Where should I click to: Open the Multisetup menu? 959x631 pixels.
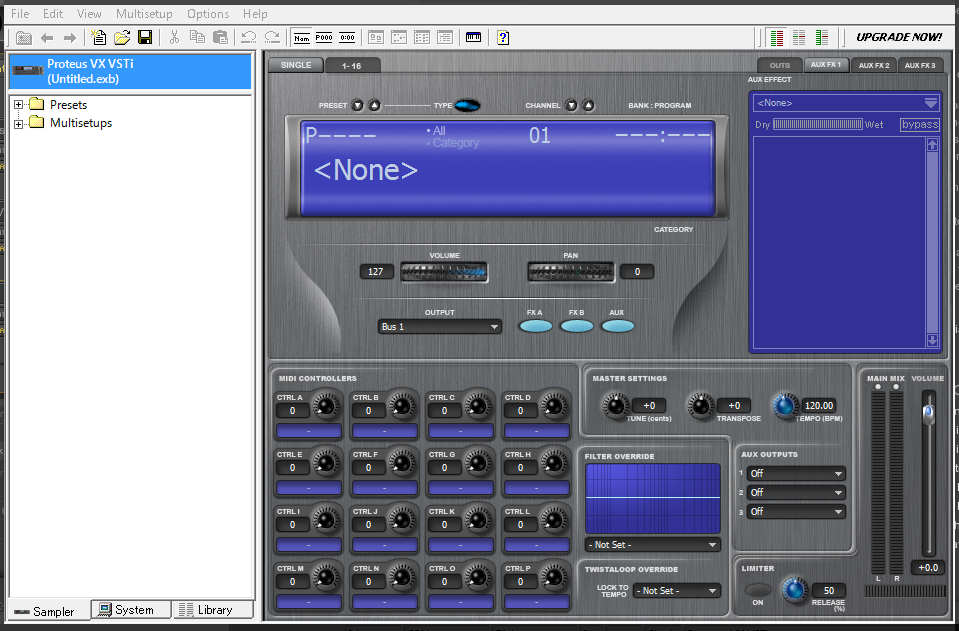point(144,13)
